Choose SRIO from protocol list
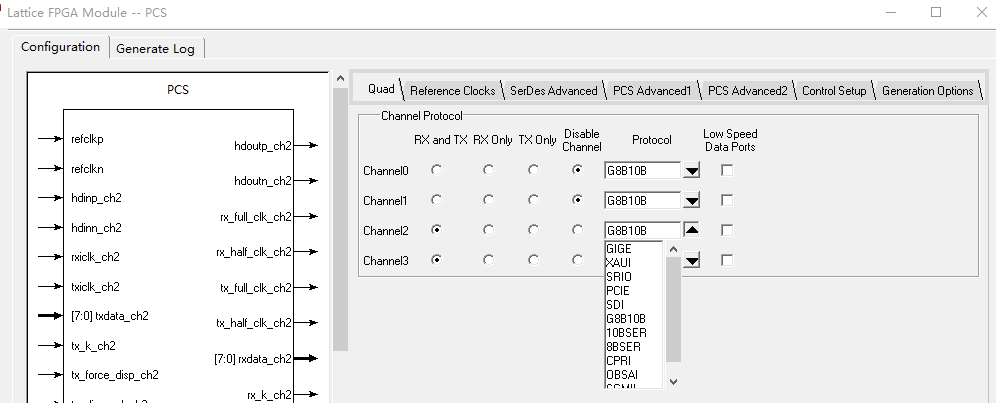This screenshot has width=996, height=403. [x=634, y=277]
